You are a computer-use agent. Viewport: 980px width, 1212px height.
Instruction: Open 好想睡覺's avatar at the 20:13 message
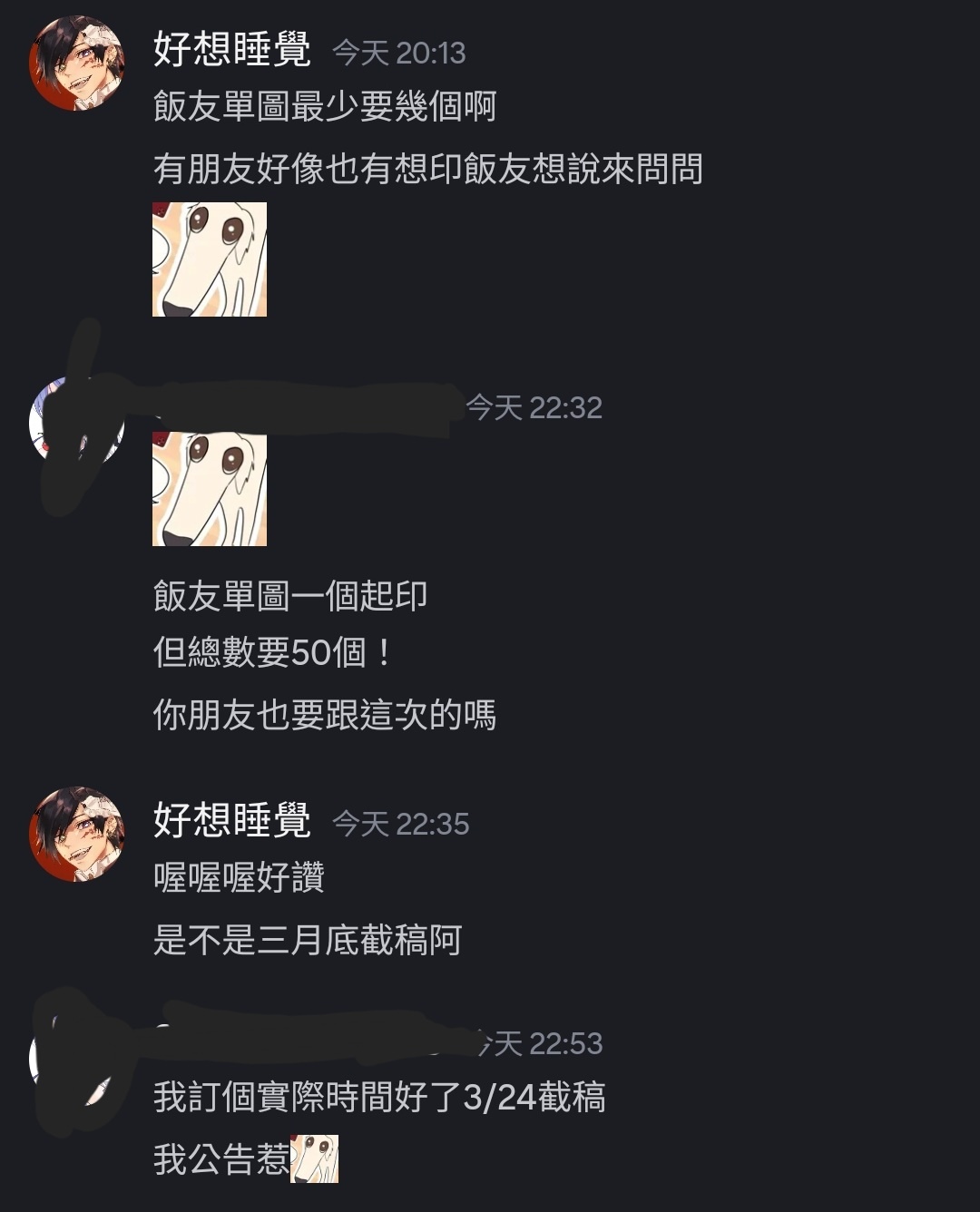coord(77,63)
